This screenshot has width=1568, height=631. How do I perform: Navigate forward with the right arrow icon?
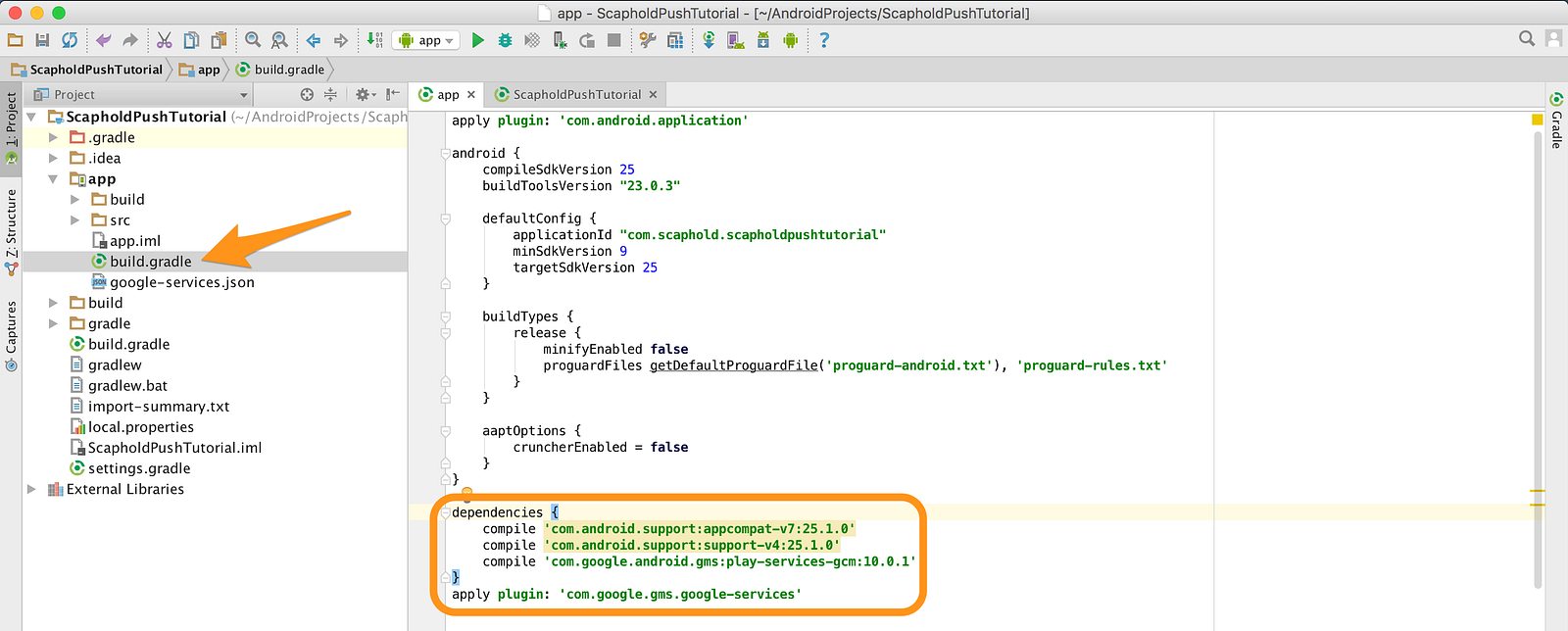point(341,40)
